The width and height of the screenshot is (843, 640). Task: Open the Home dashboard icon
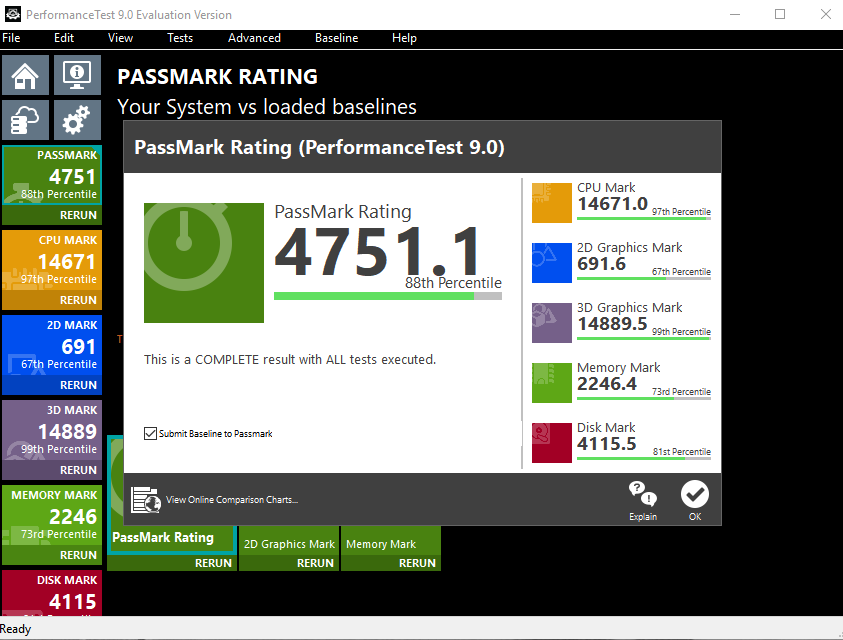coord(25,75)
